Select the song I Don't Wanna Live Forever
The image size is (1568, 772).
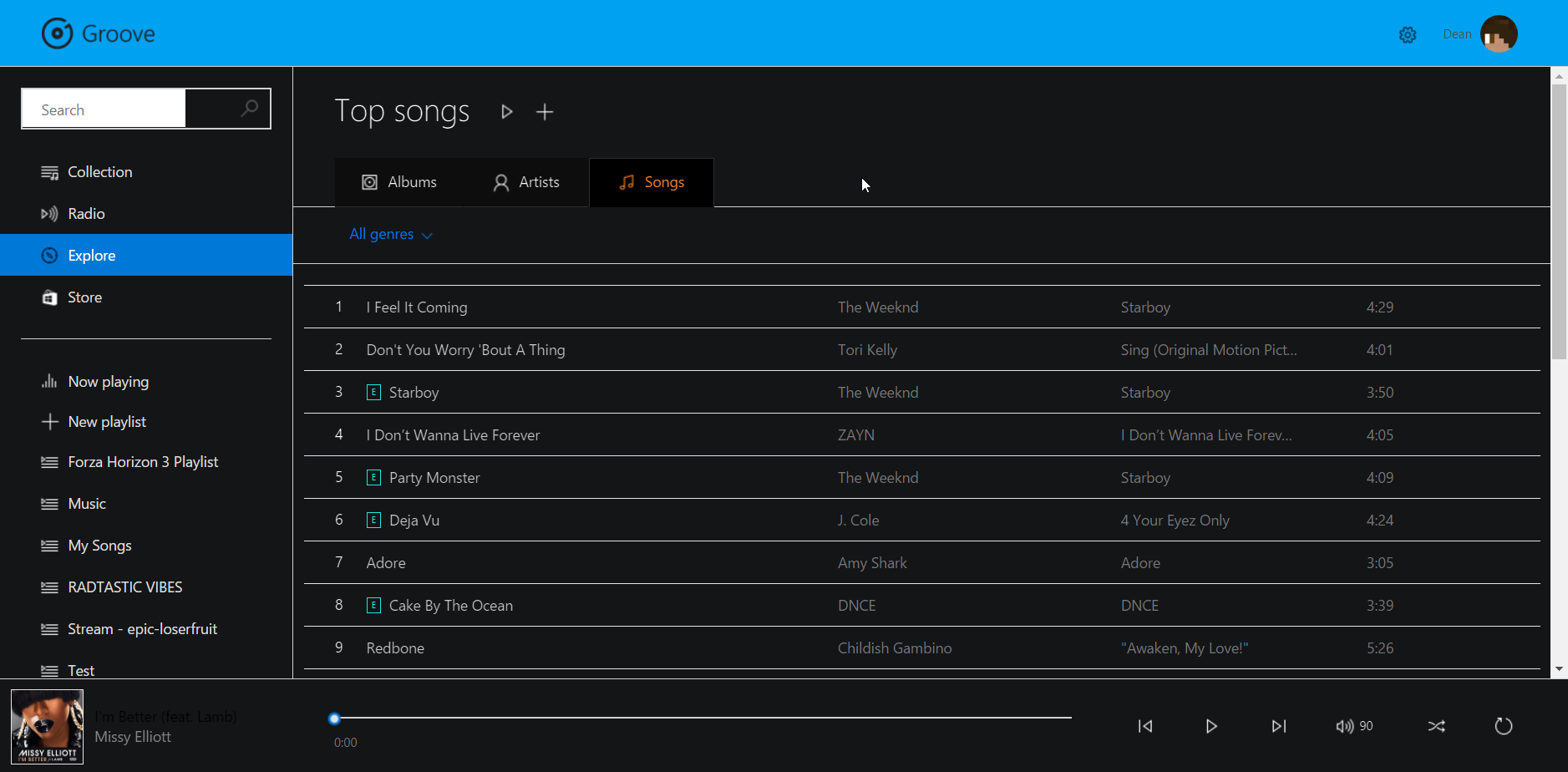tap(453, 435)
